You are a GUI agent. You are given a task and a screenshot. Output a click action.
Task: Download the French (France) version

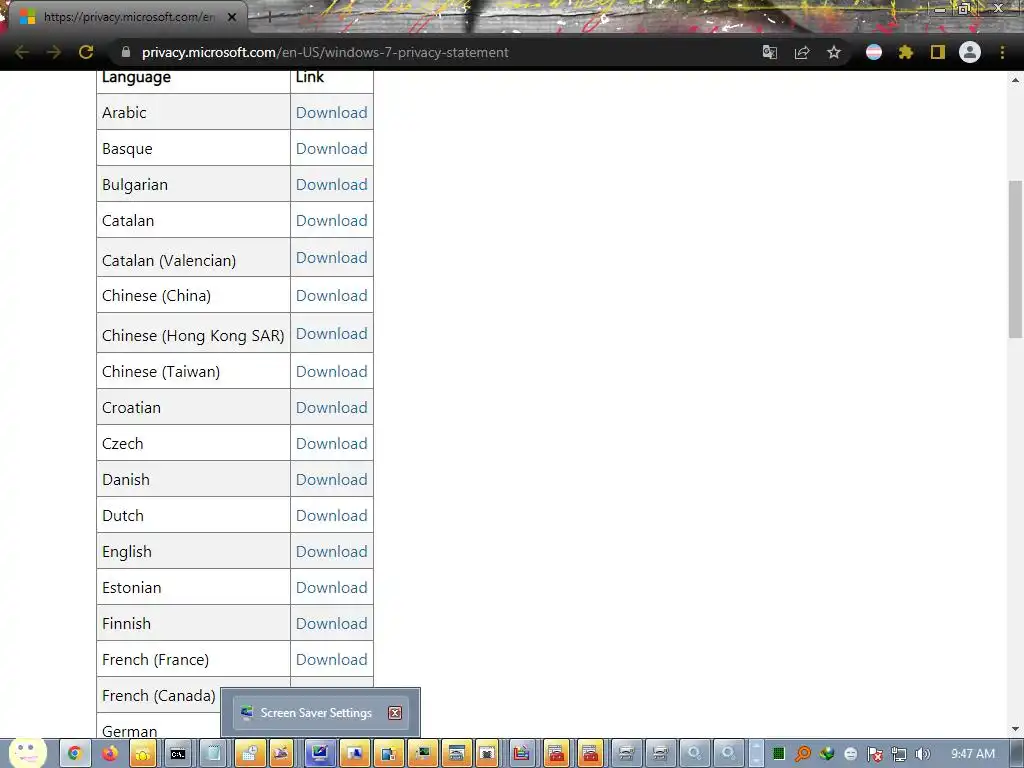tap(332, 659)
